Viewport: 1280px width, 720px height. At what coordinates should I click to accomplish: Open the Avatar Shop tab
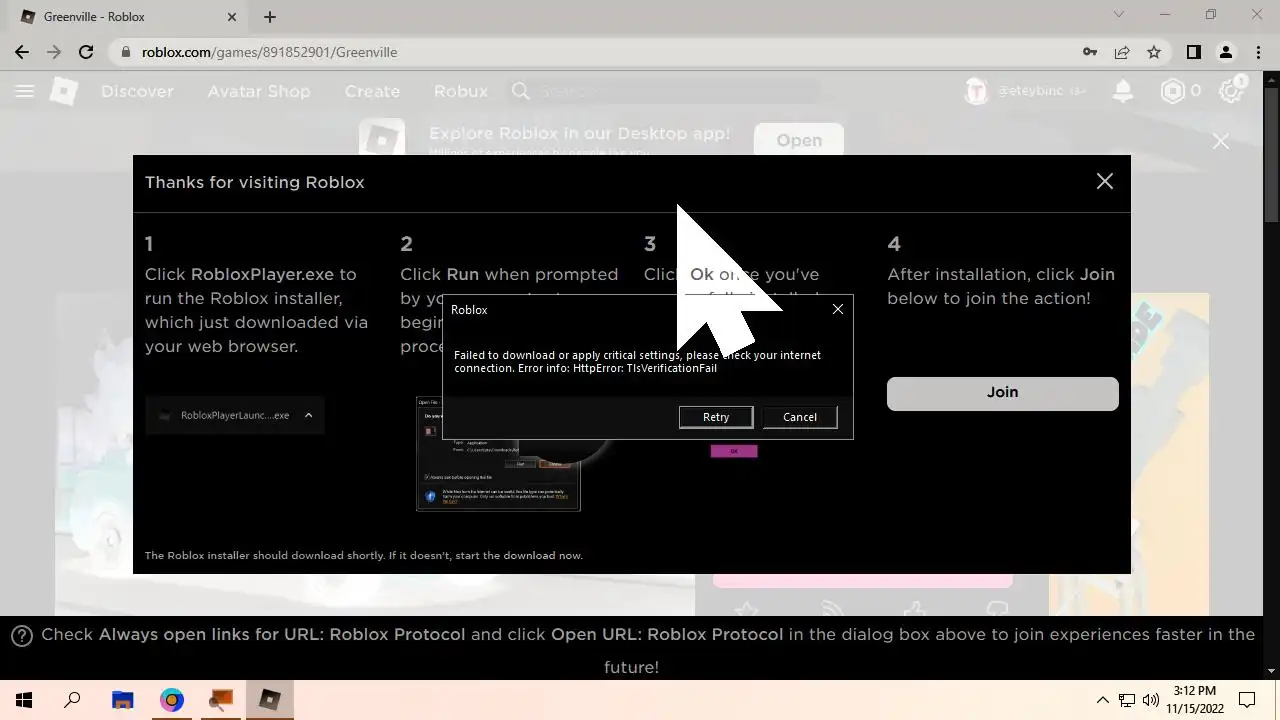click(259, 91)
